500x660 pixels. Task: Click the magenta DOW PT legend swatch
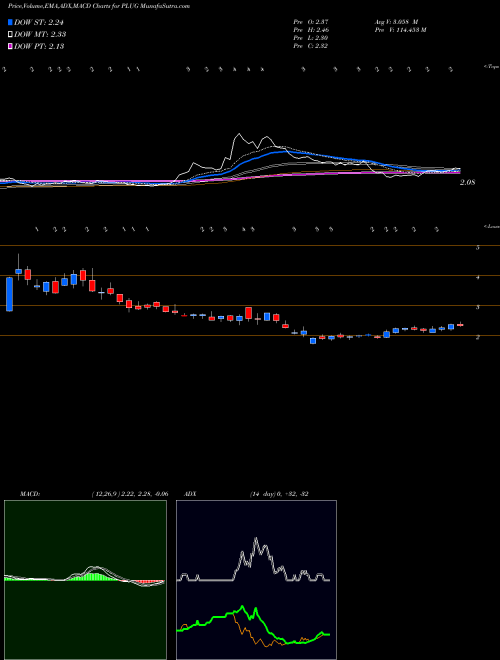[x=10, y=46]
